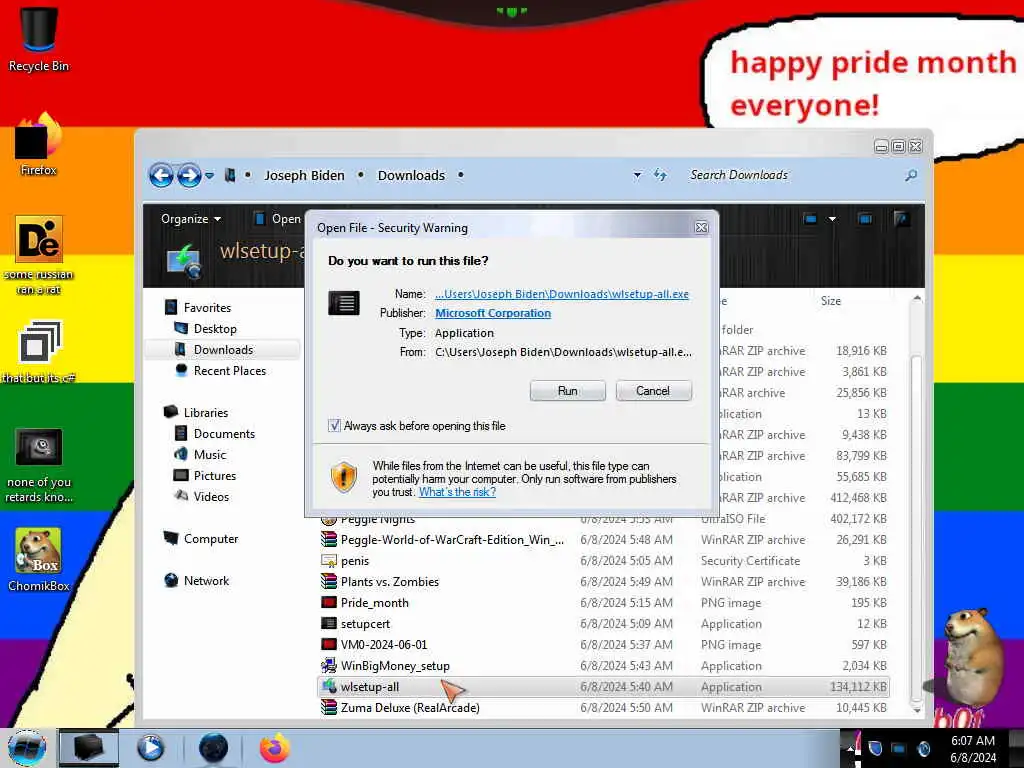This screenshot has height=768, width=1024.
Task: Click the Open toolbar button
Action: [278, 219]
